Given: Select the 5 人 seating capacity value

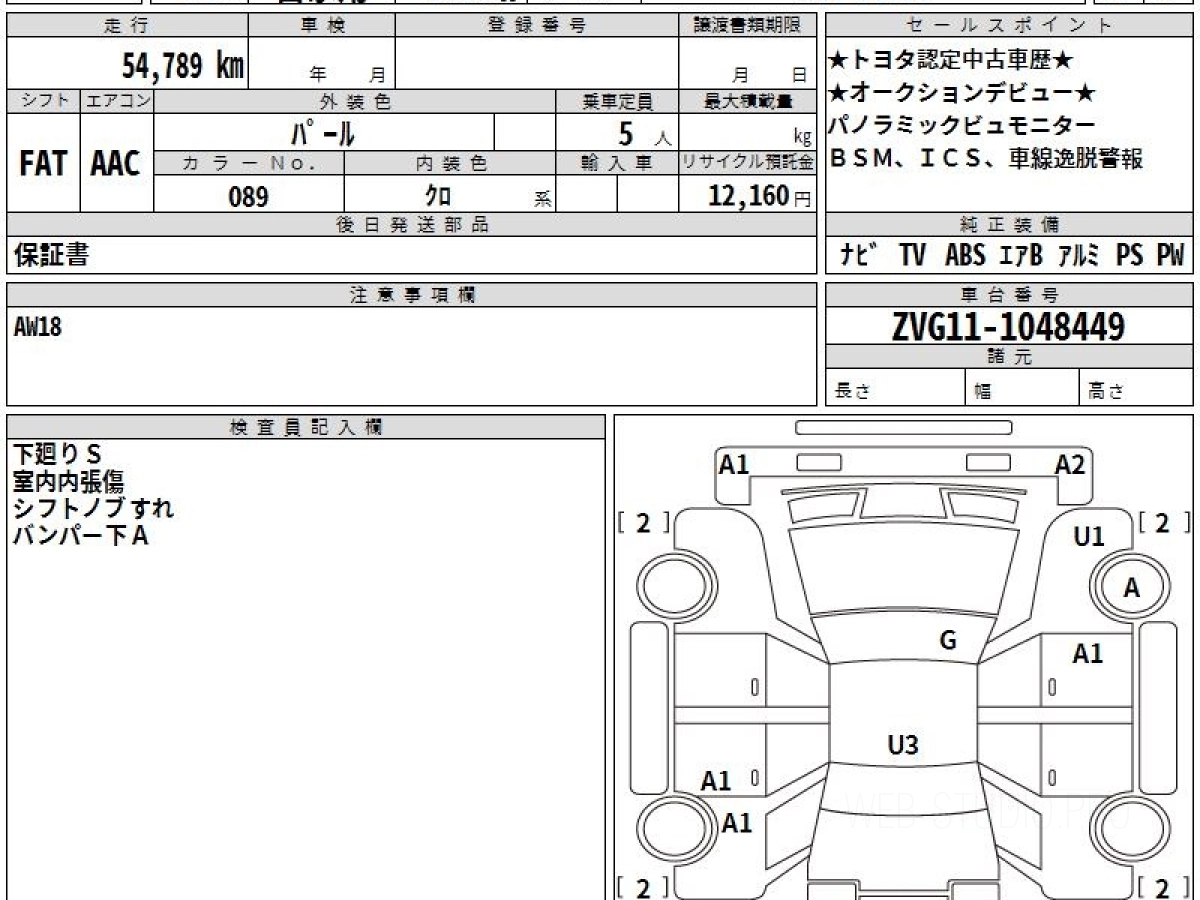Looking at the screenshot, I should click(x=644, y=132).
